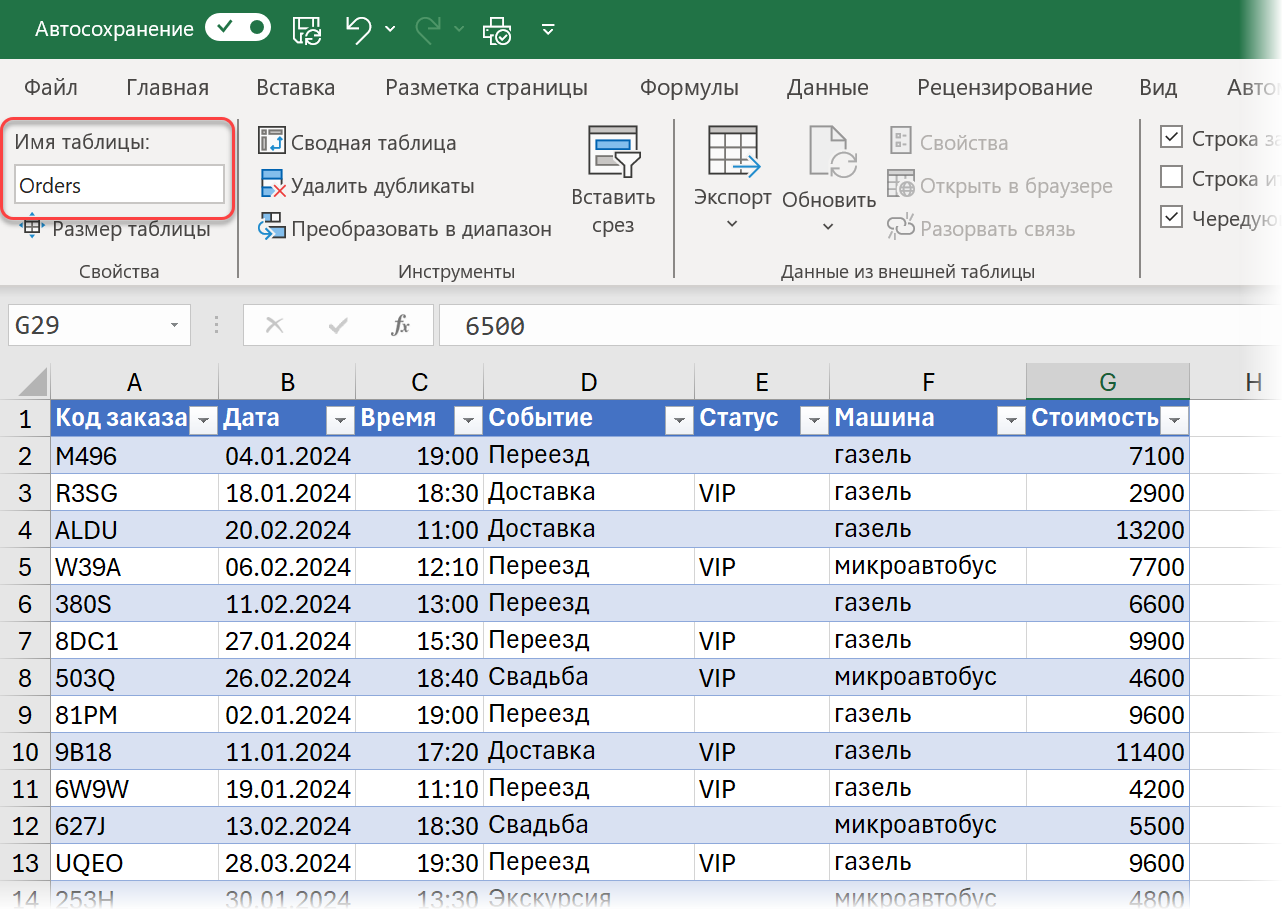The image size is (1283, 910).
Task: Click the Экспорт table icon
Action: [x=733, y=151]
